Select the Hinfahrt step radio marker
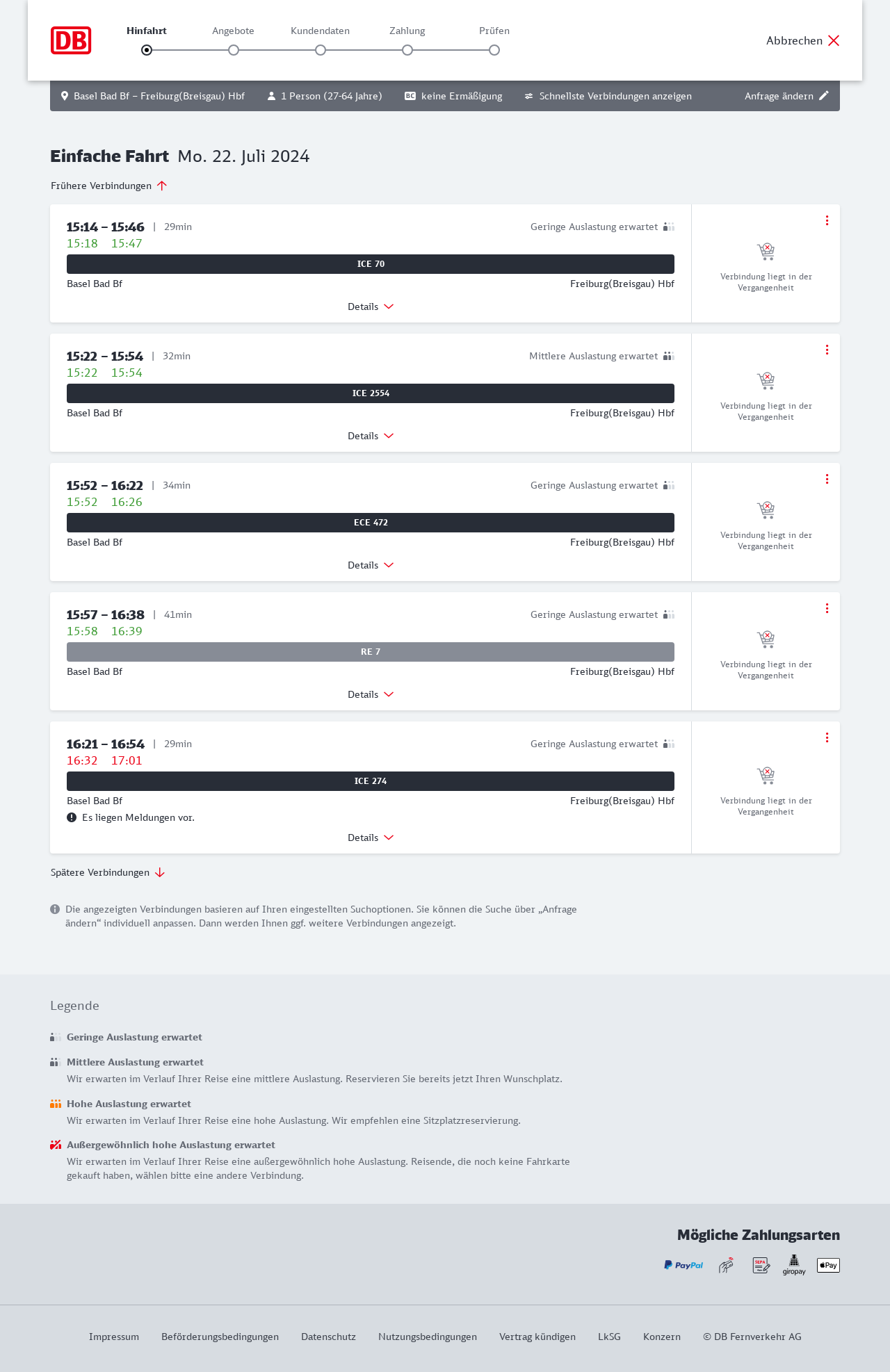This screenshot has height=1372, width=890. (147, 50)
